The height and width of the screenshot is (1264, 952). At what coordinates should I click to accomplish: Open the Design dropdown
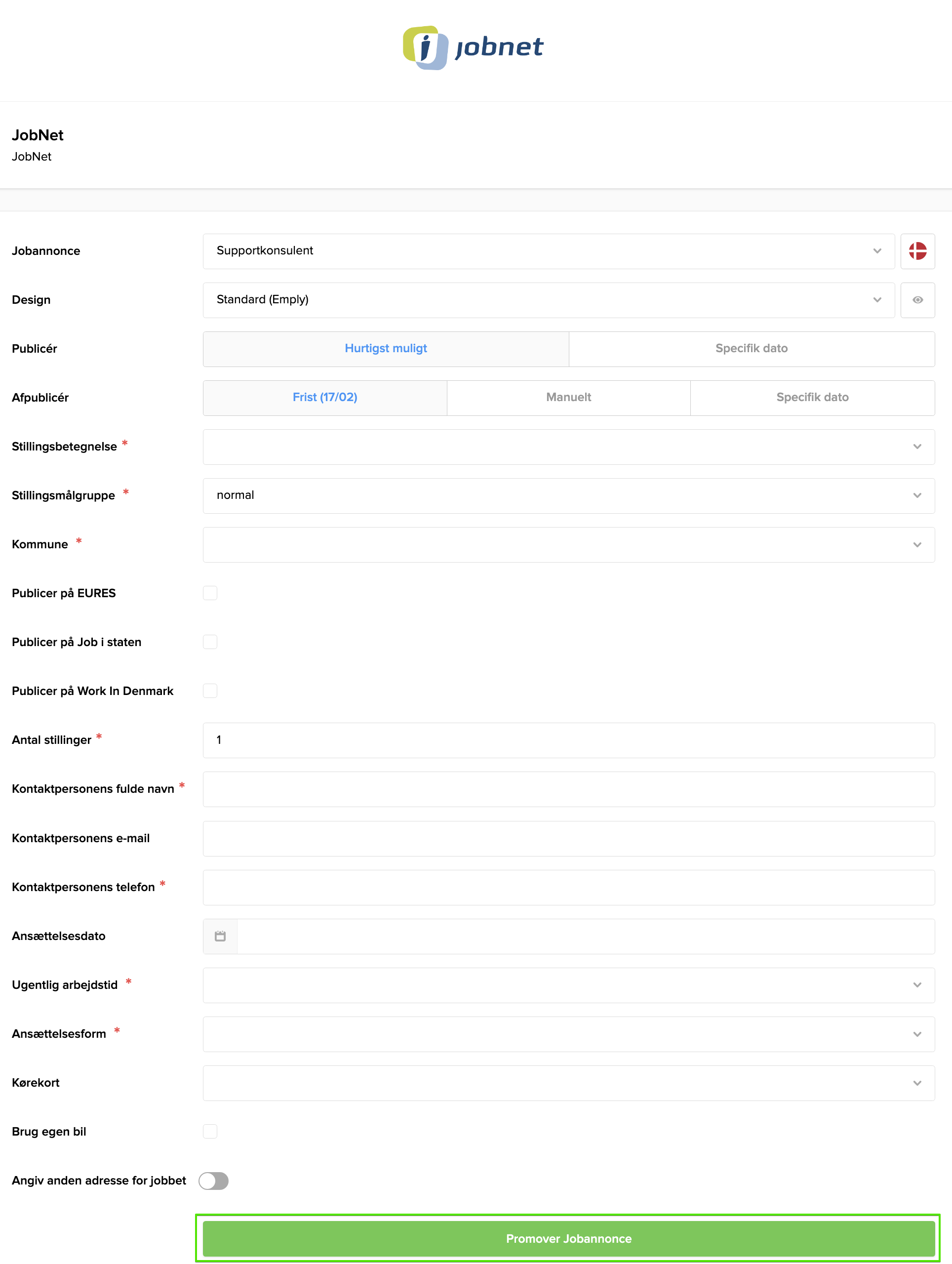pos(548,300)
